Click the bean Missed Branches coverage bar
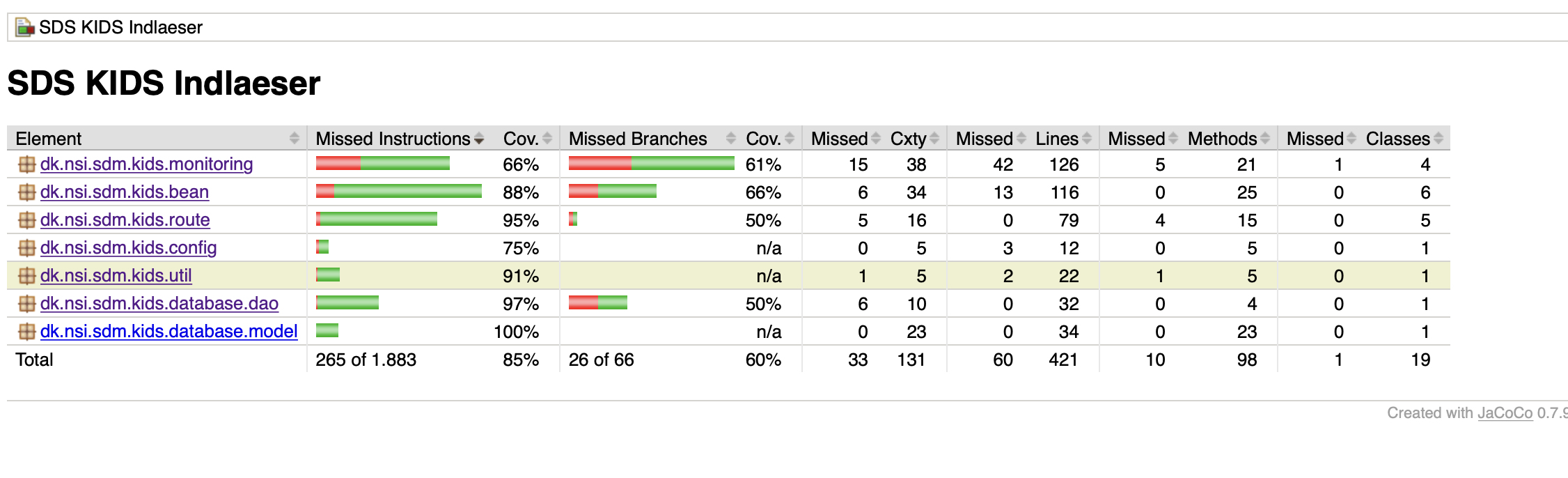The height and width of the screenshot is (478, 1568). click(x=612, y=191)
